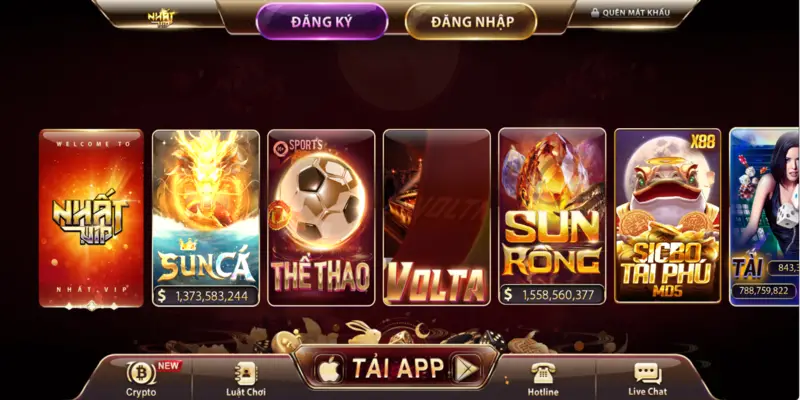
Task: Select the Sun Cá fishing game card
Action: pos(206,218)
